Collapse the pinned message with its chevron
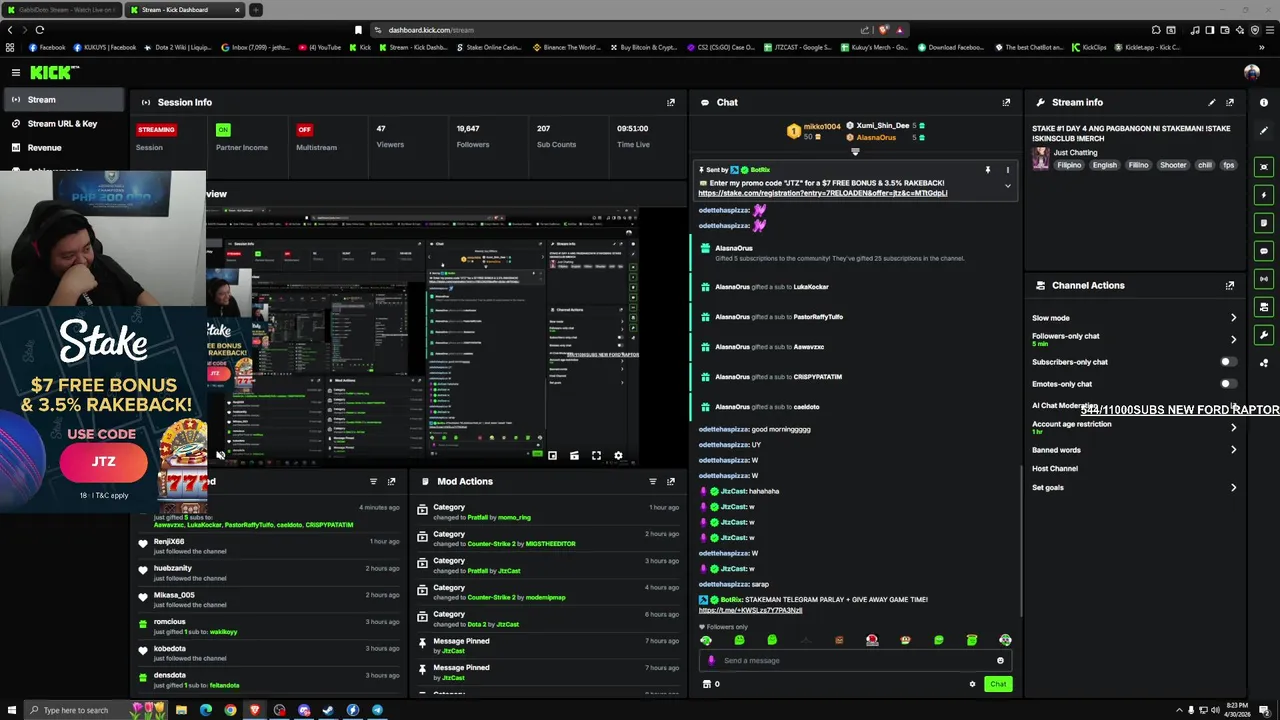The image size is (1280, 720). (1007, 186)
